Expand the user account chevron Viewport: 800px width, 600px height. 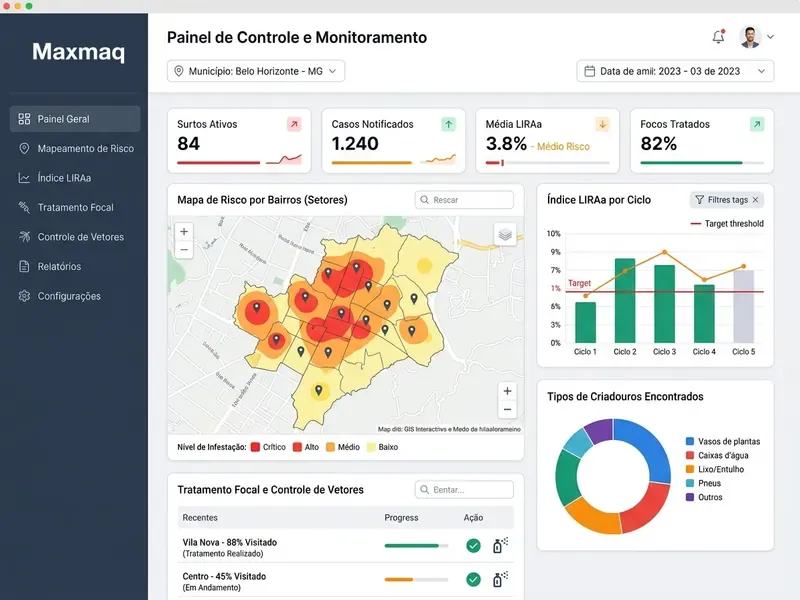[x=770, y=37]
